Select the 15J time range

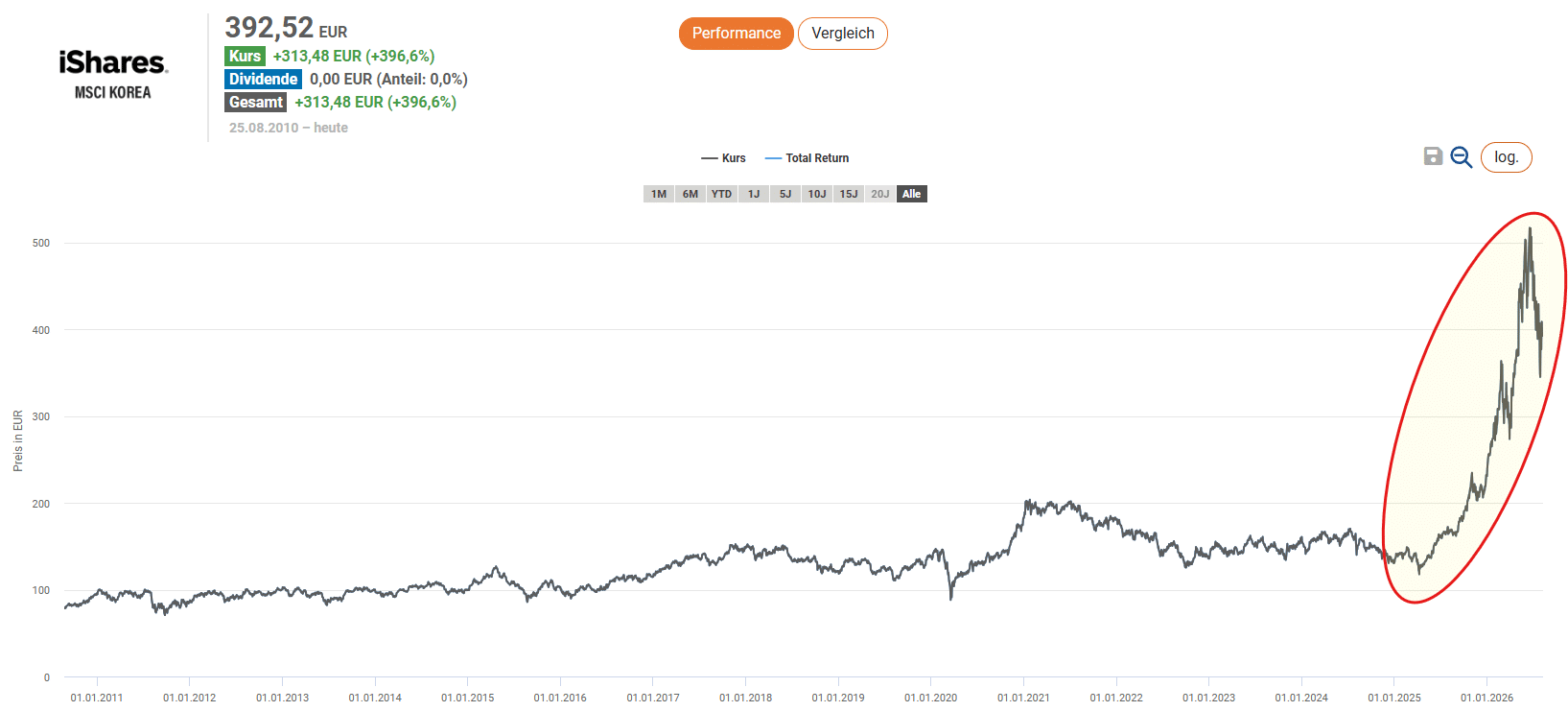point(849,194)
